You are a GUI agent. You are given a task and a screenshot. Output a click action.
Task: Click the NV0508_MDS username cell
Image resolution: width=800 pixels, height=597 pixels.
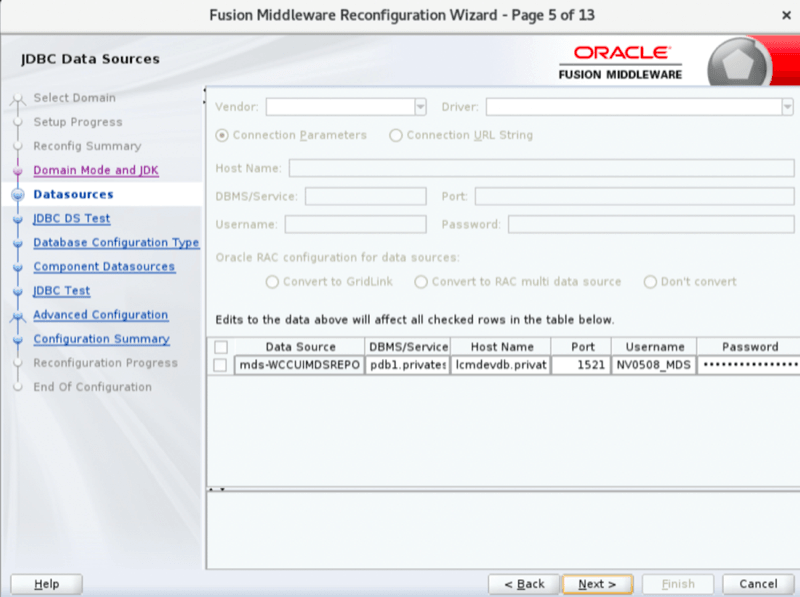click(655, 365)
